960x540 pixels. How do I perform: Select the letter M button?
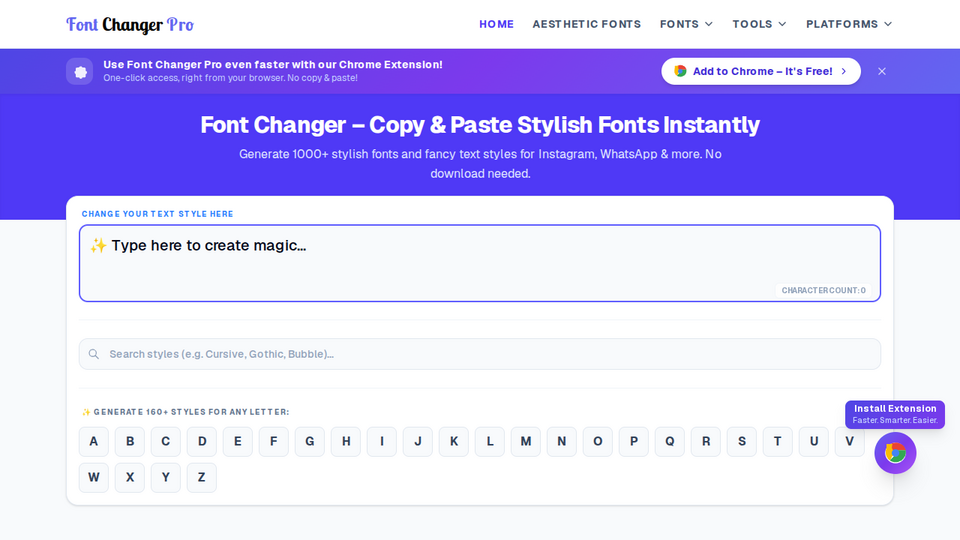(526, 441)
